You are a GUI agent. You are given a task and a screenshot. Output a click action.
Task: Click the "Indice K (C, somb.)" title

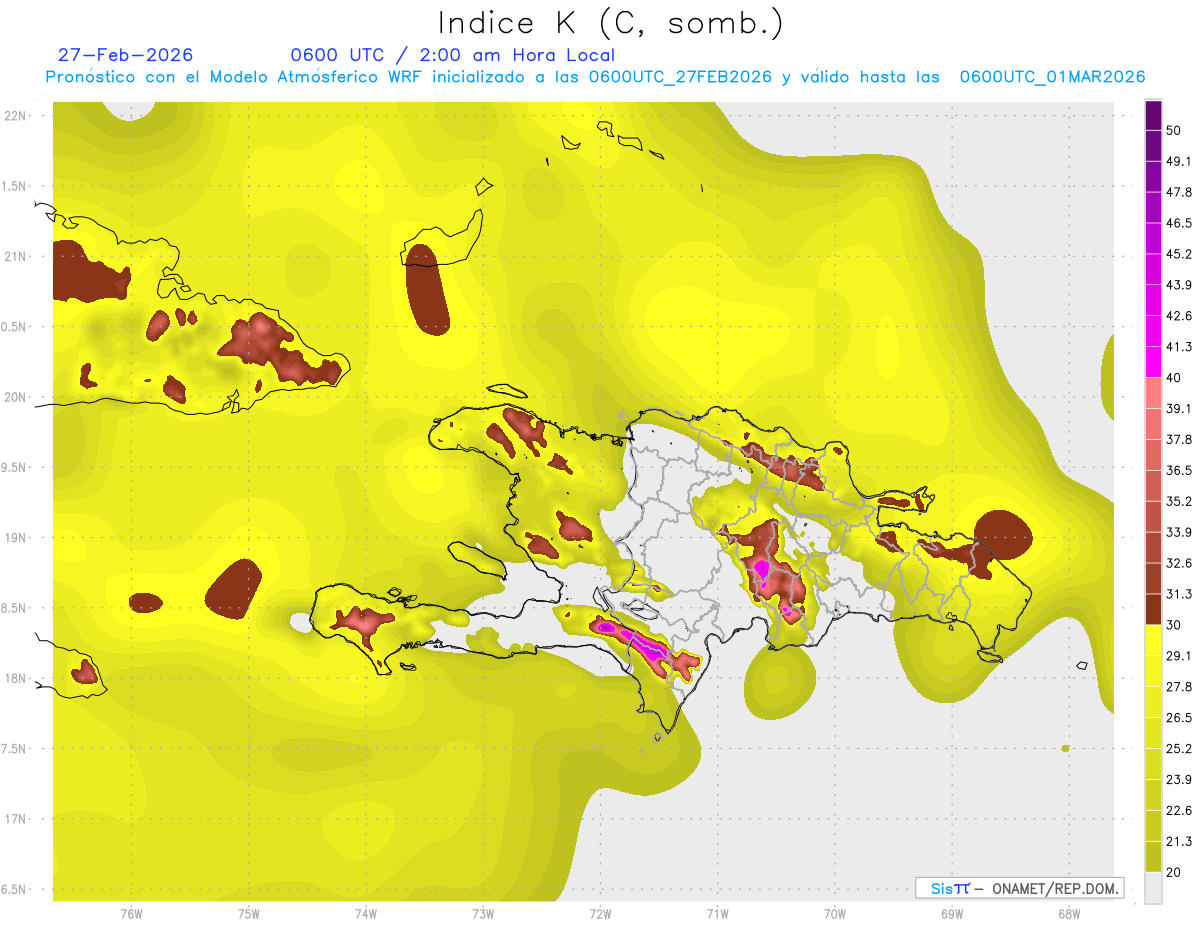[x=611, y=23]
